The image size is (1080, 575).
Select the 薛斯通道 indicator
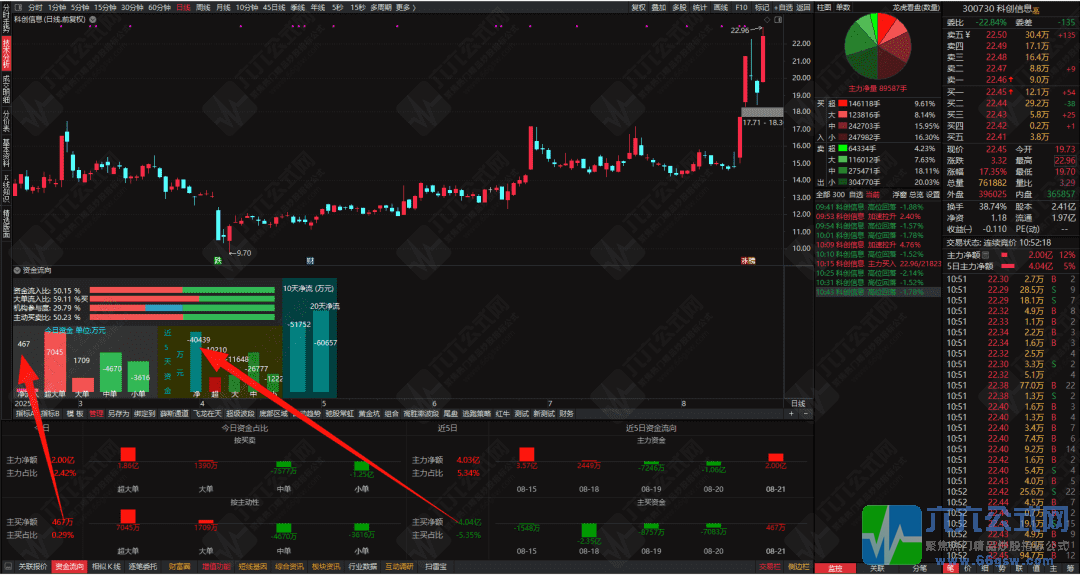point(174,414)
